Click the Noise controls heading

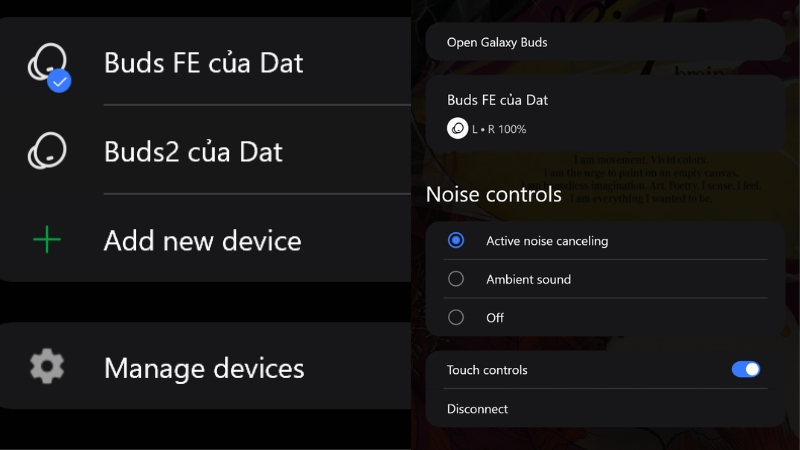493,194
